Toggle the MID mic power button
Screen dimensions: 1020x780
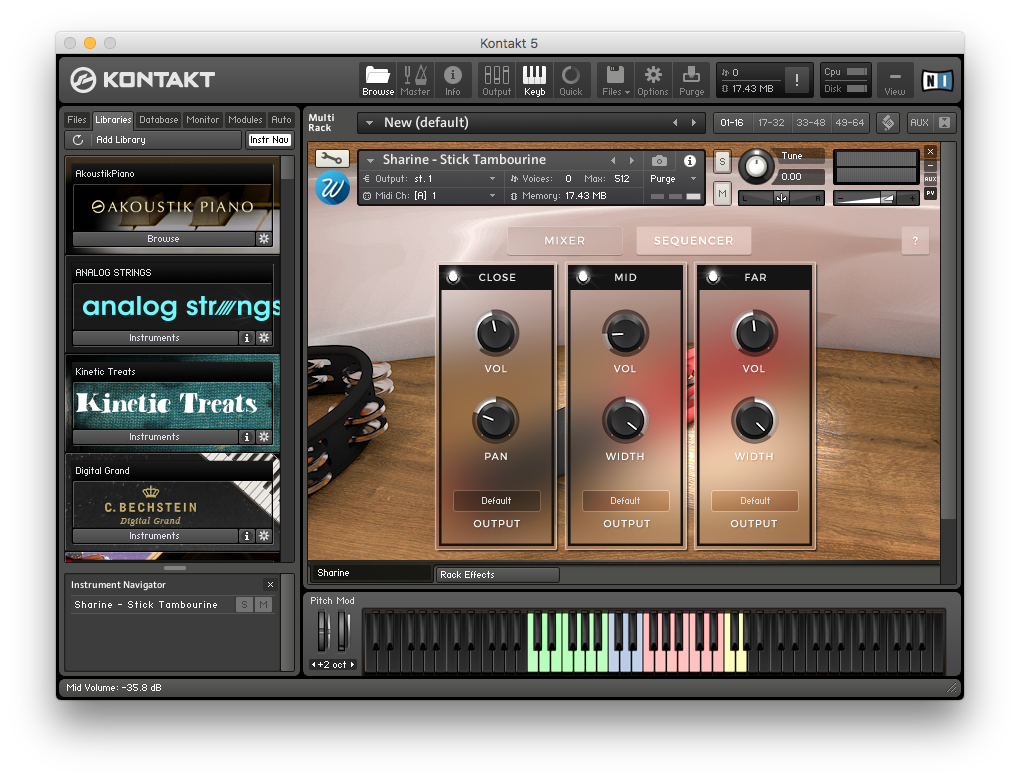pyautogui.click(x=583, y=276)
